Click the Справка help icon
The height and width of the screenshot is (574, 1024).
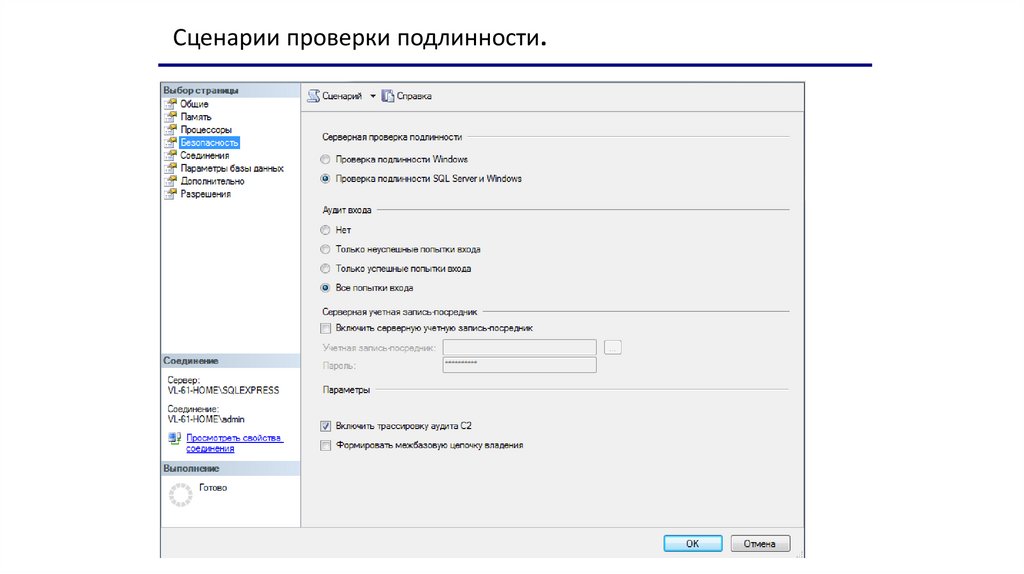pos(388,96)
